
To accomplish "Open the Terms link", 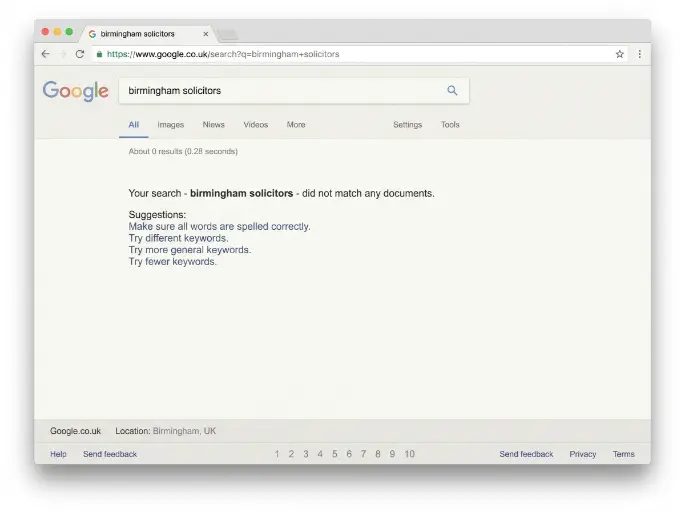I will (623, 454).
